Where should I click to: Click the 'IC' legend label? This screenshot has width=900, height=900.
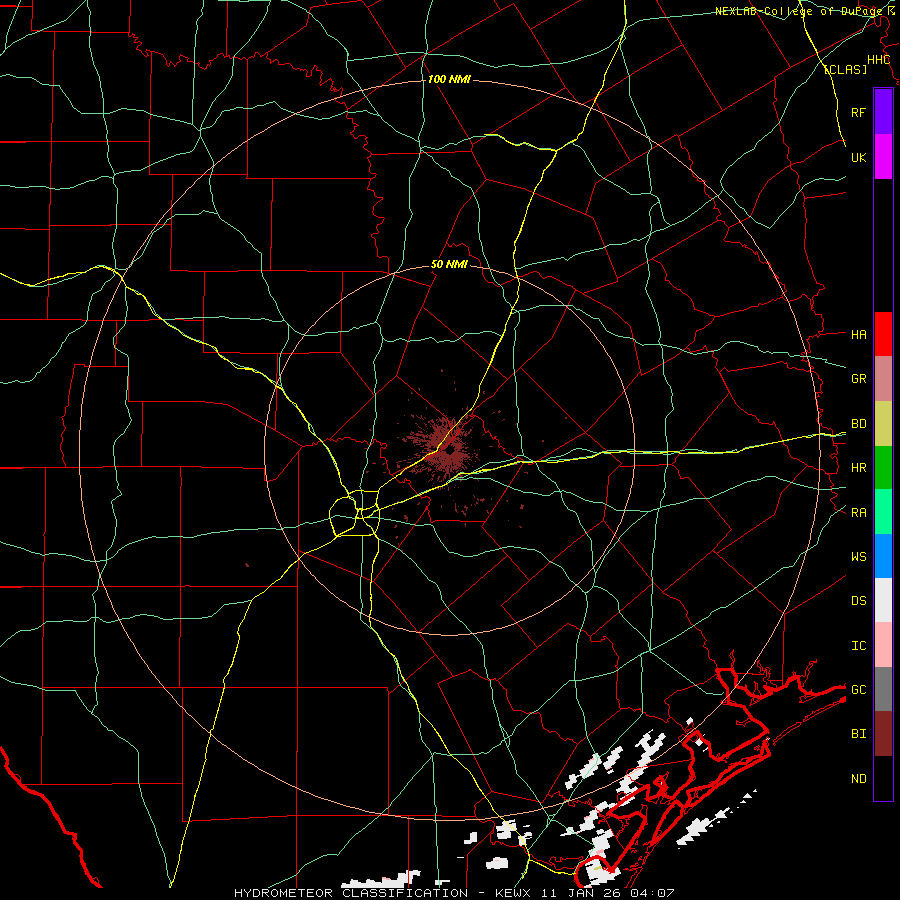(858, 646)
